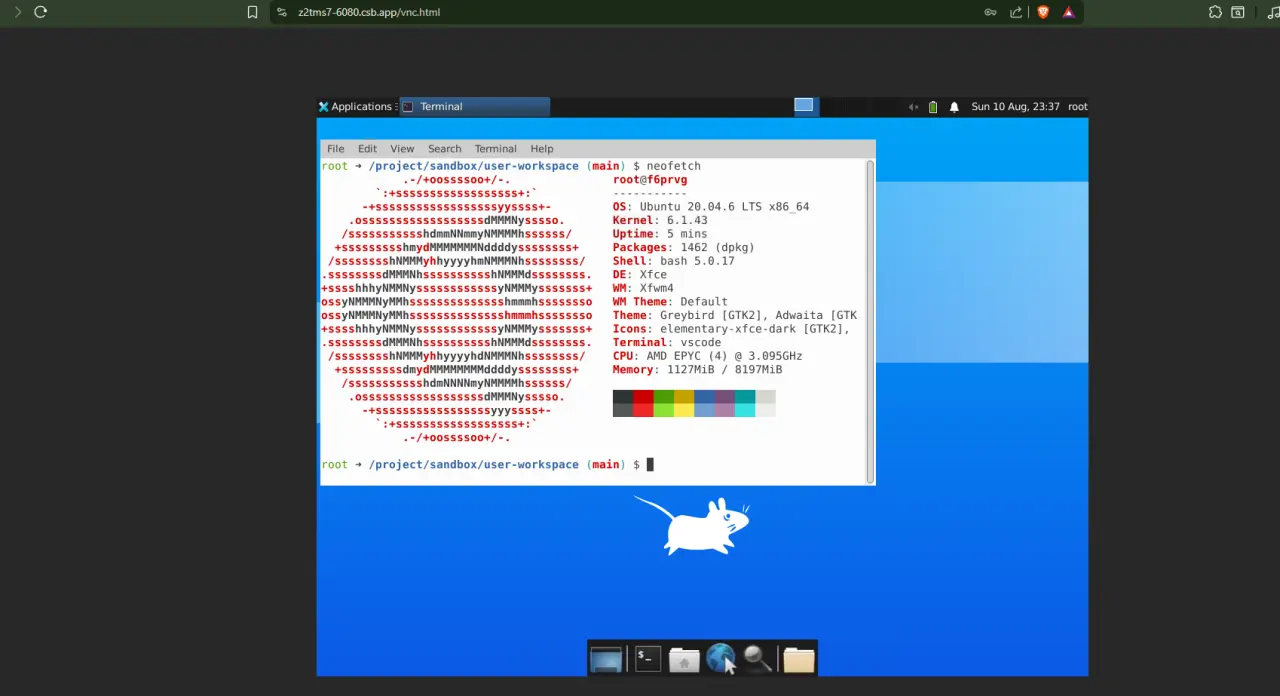Screen dimensions: 1280x696
Task: Click the red color block in neofetch palette
Action: point(643,404)
